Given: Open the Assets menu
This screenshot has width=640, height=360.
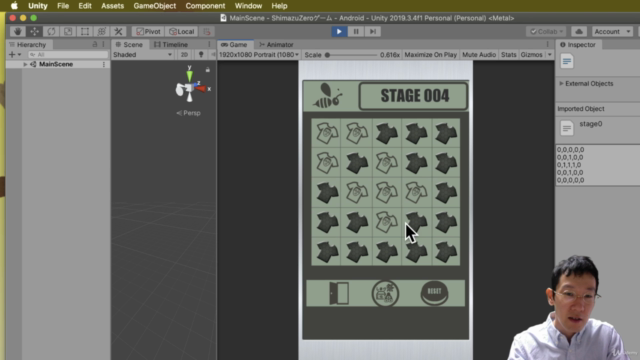Looking at the screenshot, I should pyautogui.click(x=112, y=6).
